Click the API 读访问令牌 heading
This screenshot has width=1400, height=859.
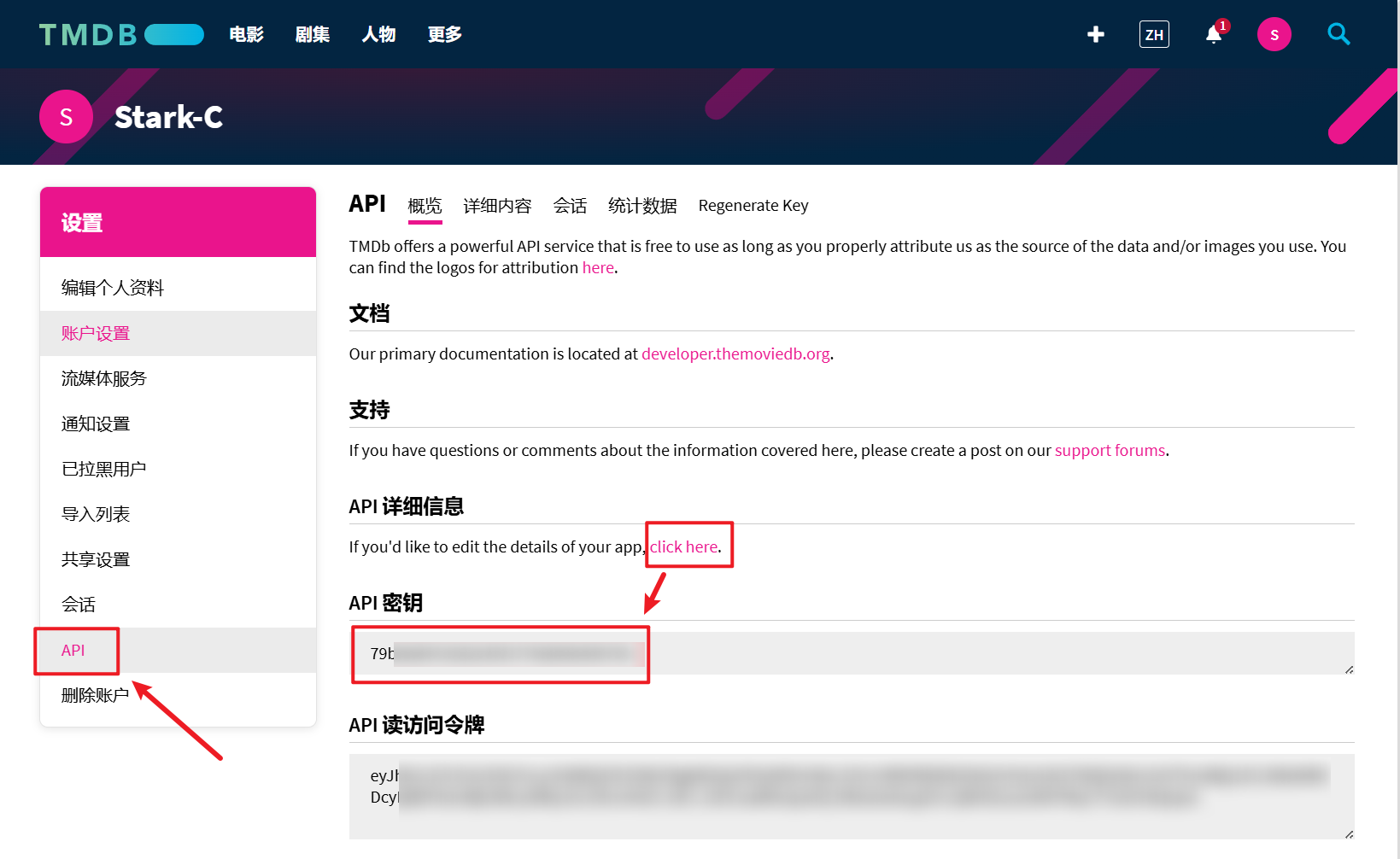click(416, 725)
